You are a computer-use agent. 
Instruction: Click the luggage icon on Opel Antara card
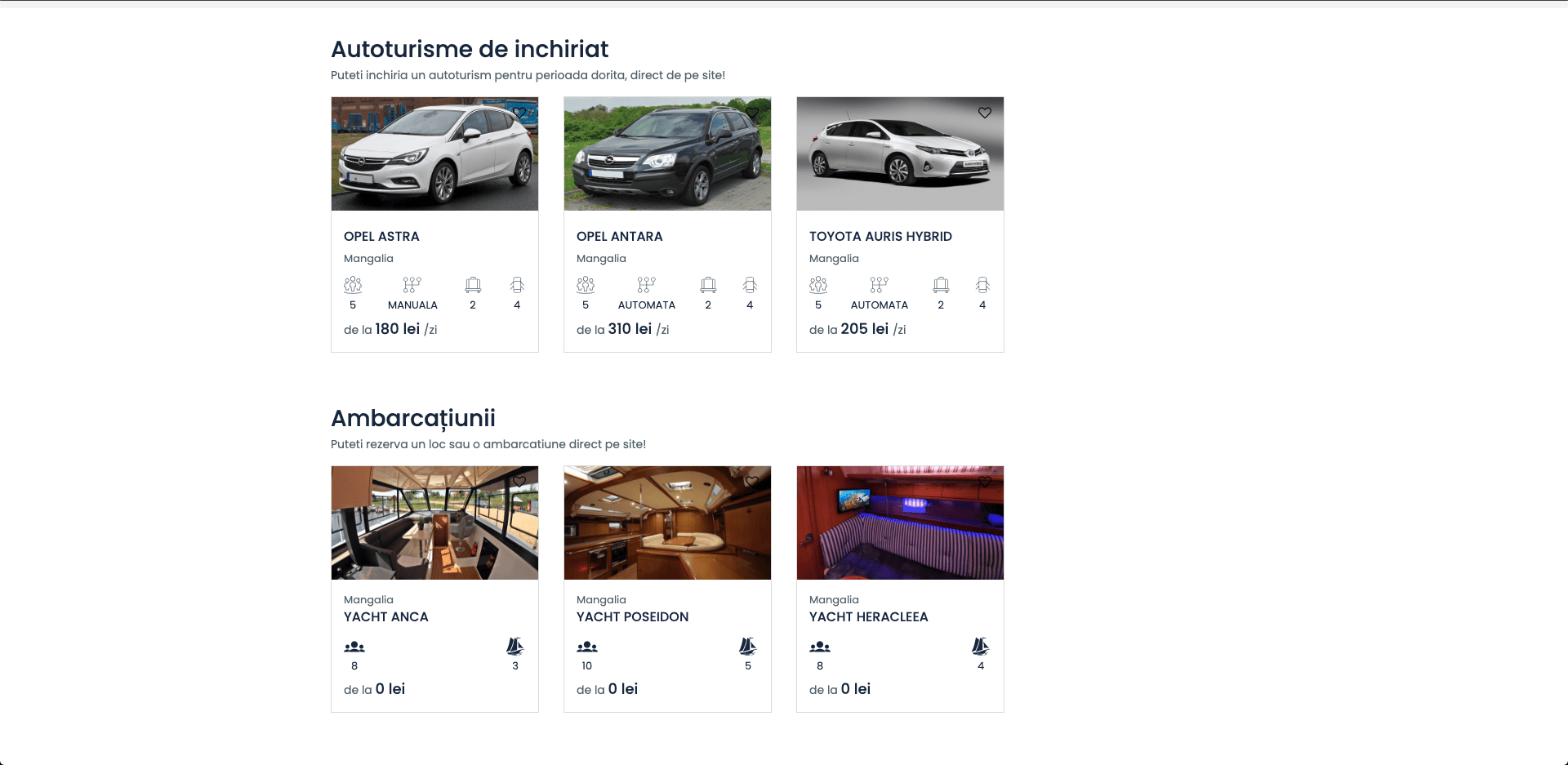pos(708,285)
